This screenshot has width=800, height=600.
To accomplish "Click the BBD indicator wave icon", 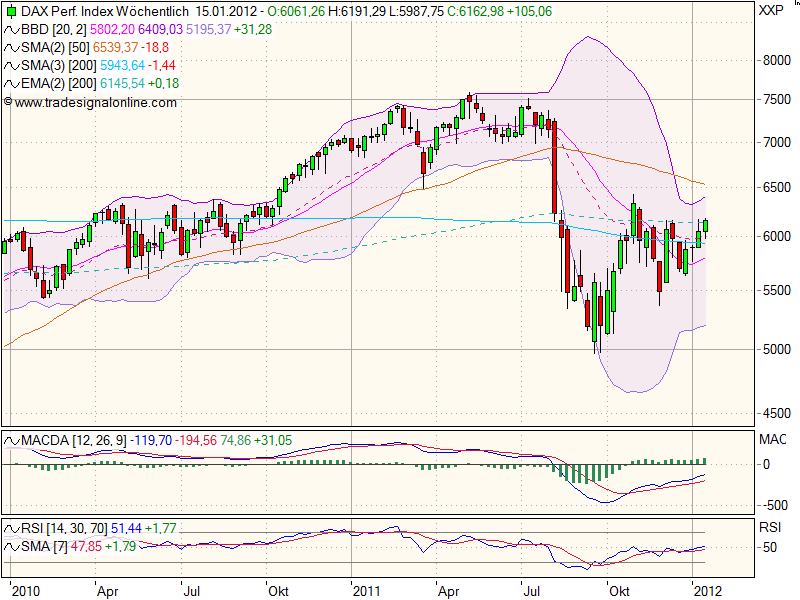I will point(11,30).
